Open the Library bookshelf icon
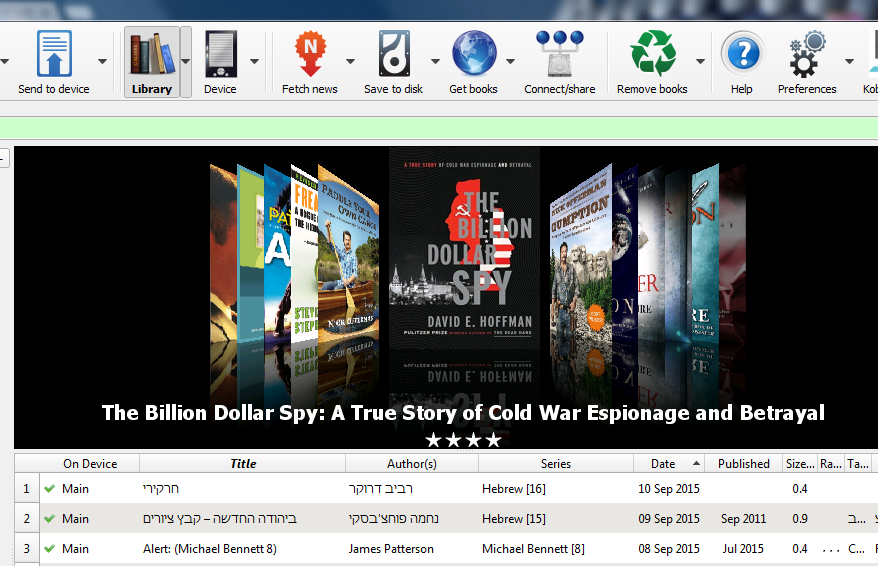 point(152,54)
